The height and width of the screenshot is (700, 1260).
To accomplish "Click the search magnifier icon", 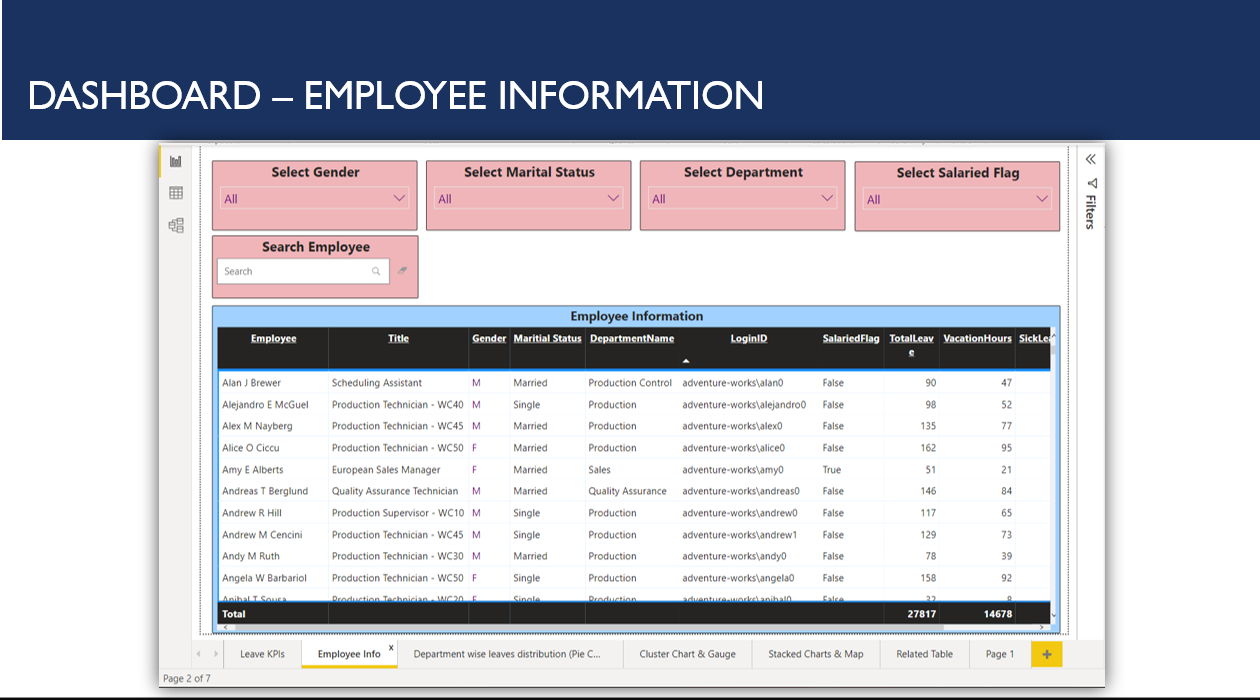I will (x=376, y=271).
